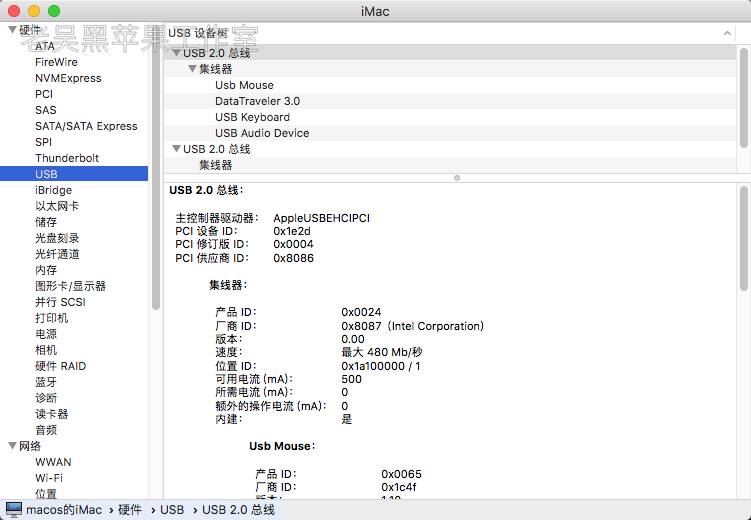Click the sort chevron in USB 设备树 header
Image resolution: width=751 pixels, height=520 pixels.
(727, 33)
